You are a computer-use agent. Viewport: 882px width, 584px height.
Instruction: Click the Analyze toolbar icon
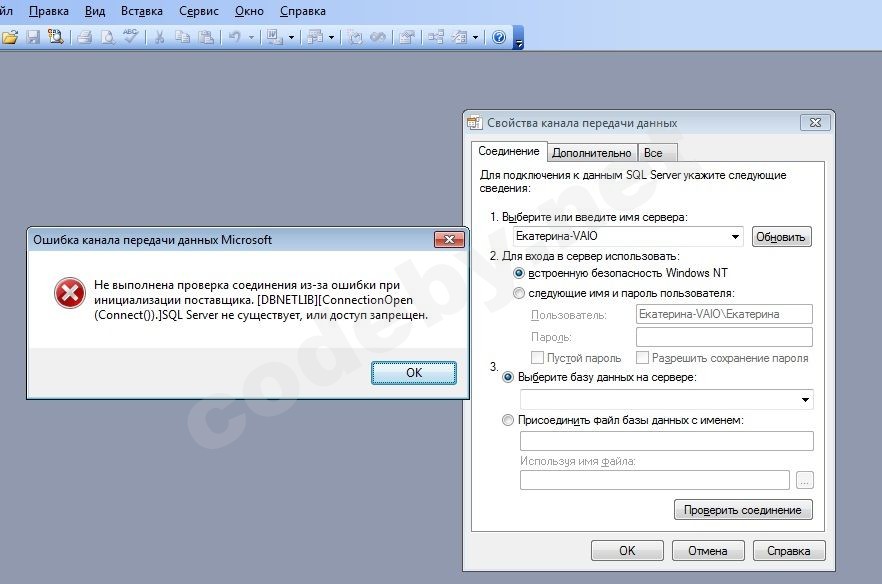click(315, 37)
